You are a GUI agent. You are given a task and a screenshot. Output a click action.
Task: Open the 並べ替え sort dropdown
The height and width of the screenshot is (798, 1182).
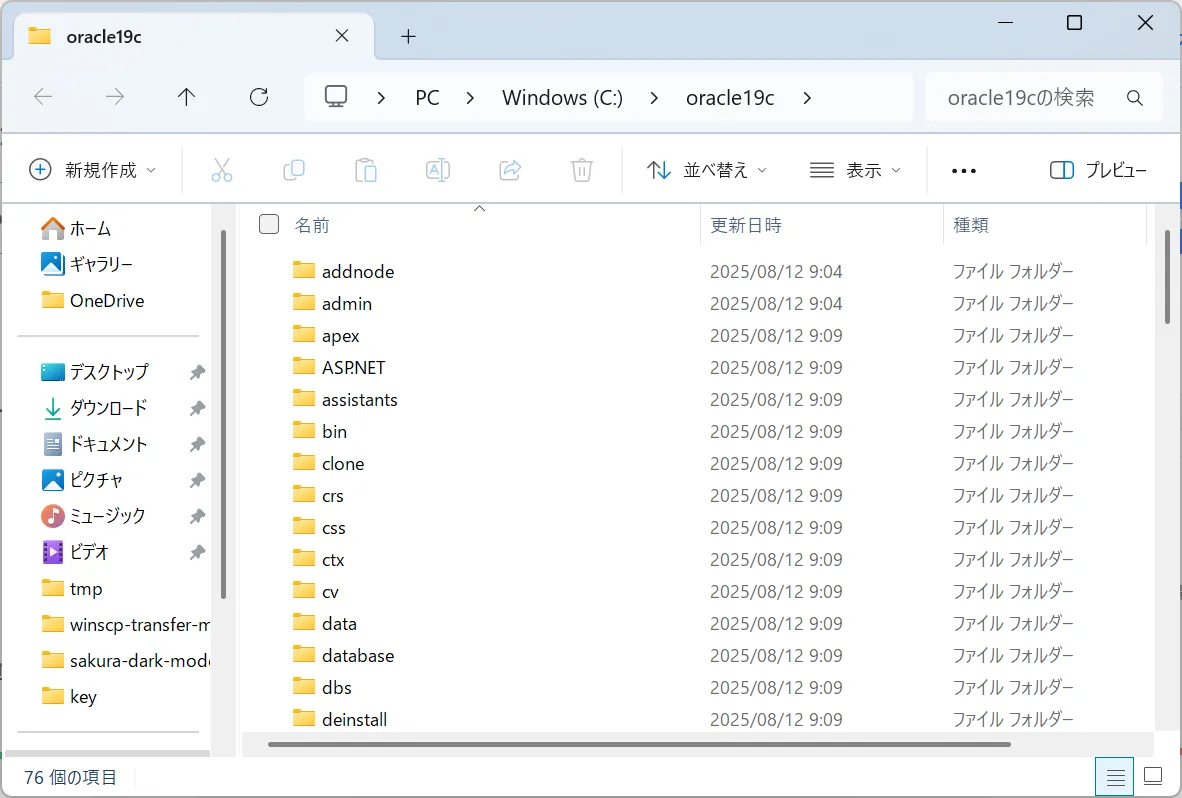(706, 170)
